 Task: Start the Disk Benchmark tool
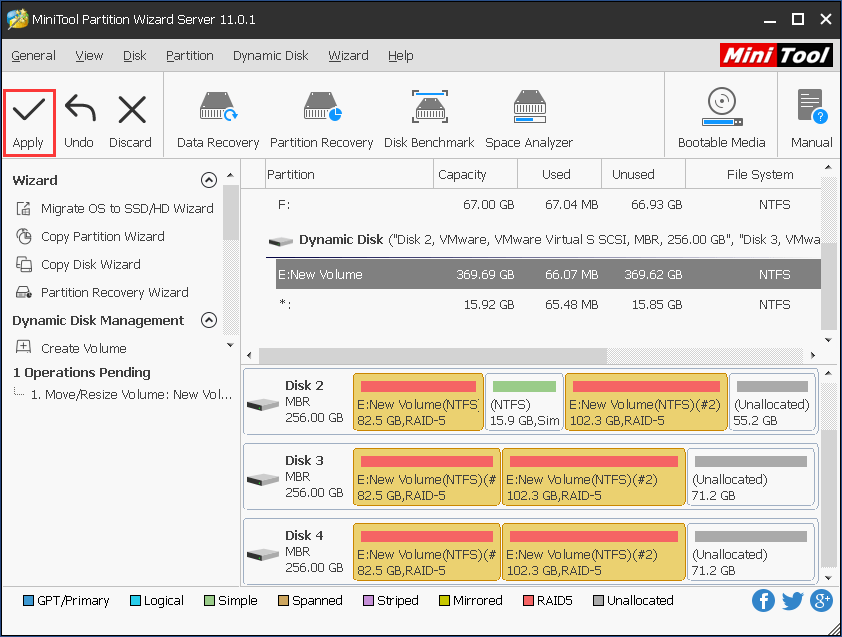coord(428,115)
